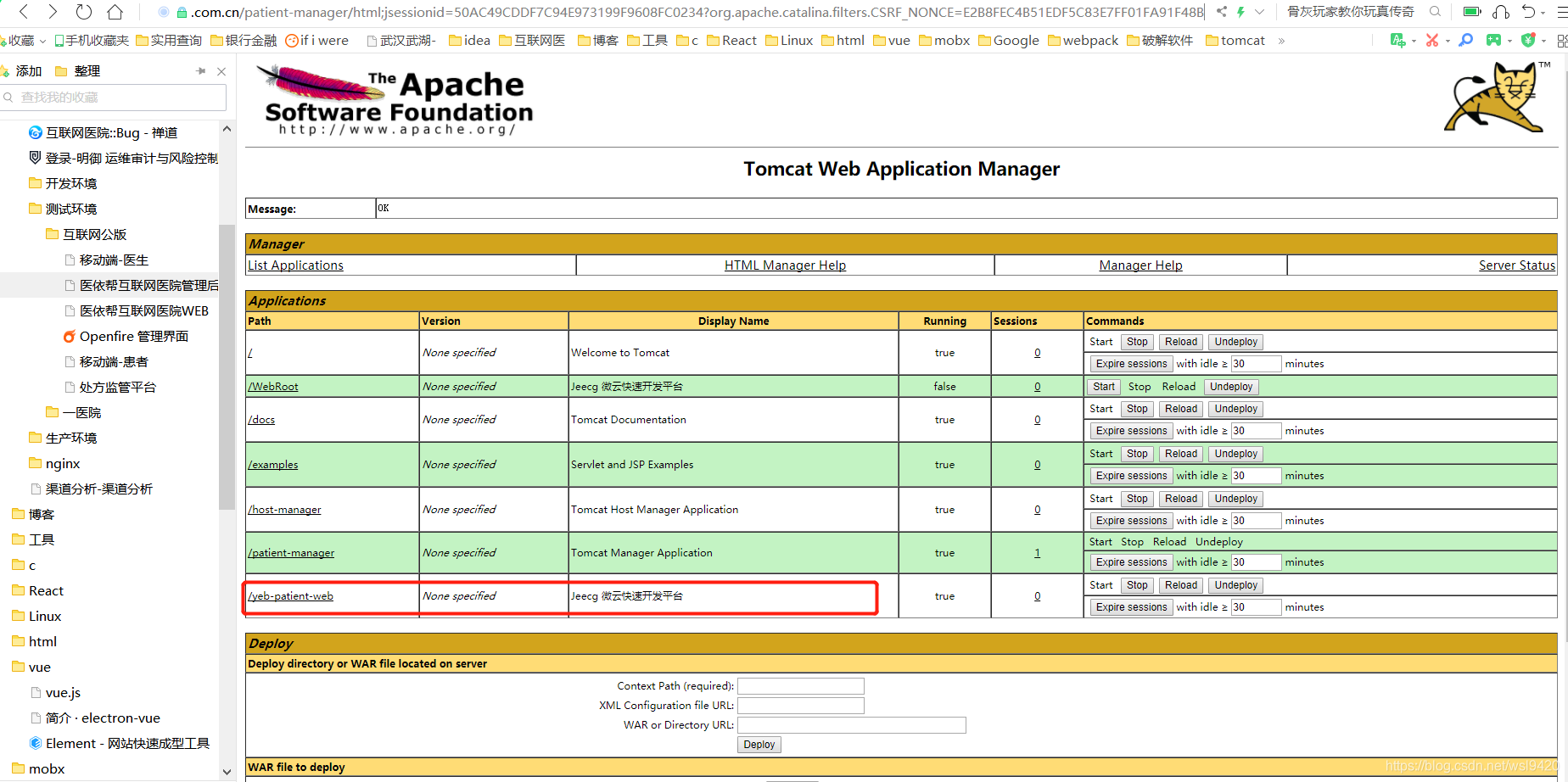Open the 'if i were' bookmark

pos(316,41)
